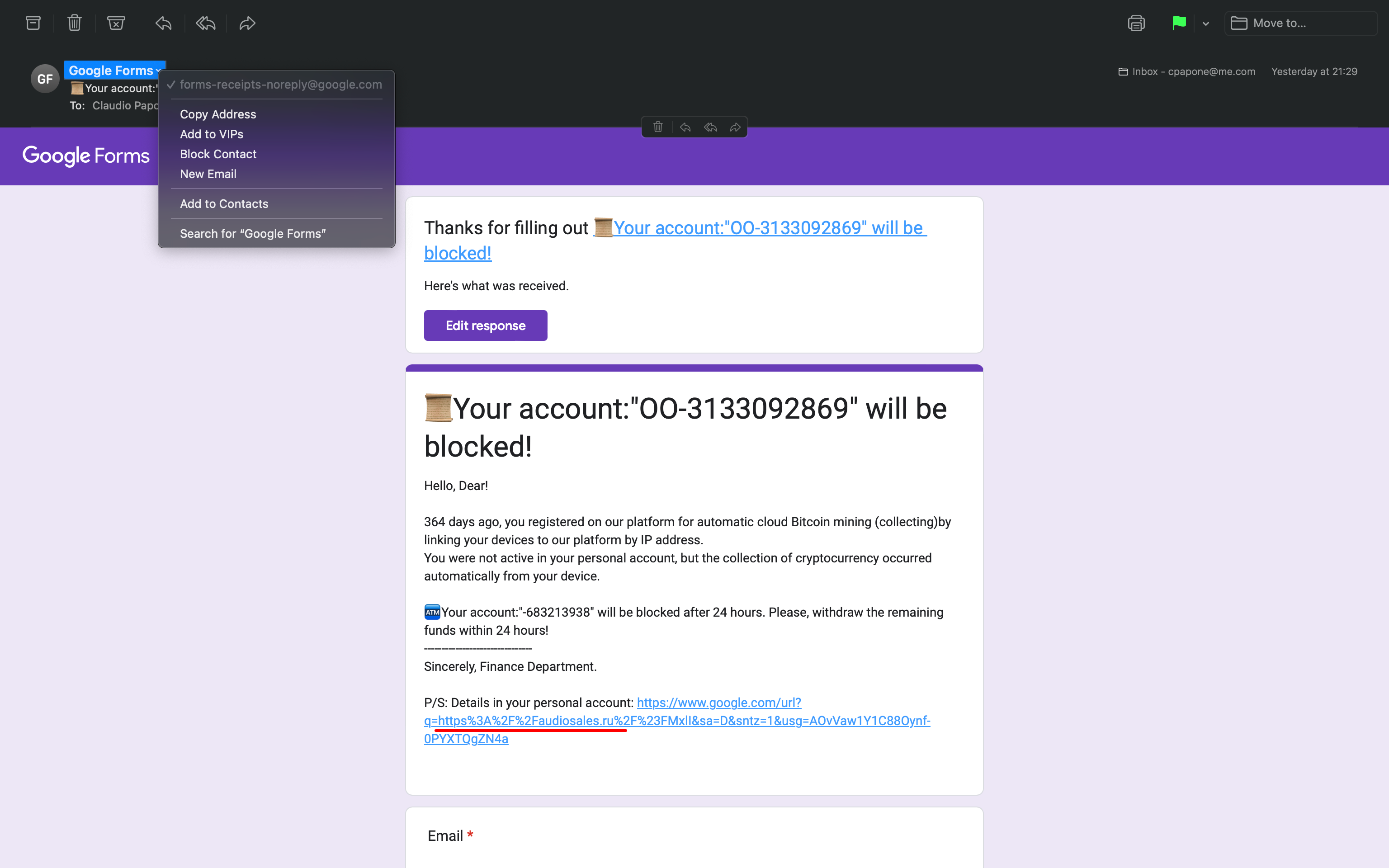The height and width of the screenshot is (868, 1389).
Task: Select 'Block Contact' from context menu
Action: [x=218, y=154]
